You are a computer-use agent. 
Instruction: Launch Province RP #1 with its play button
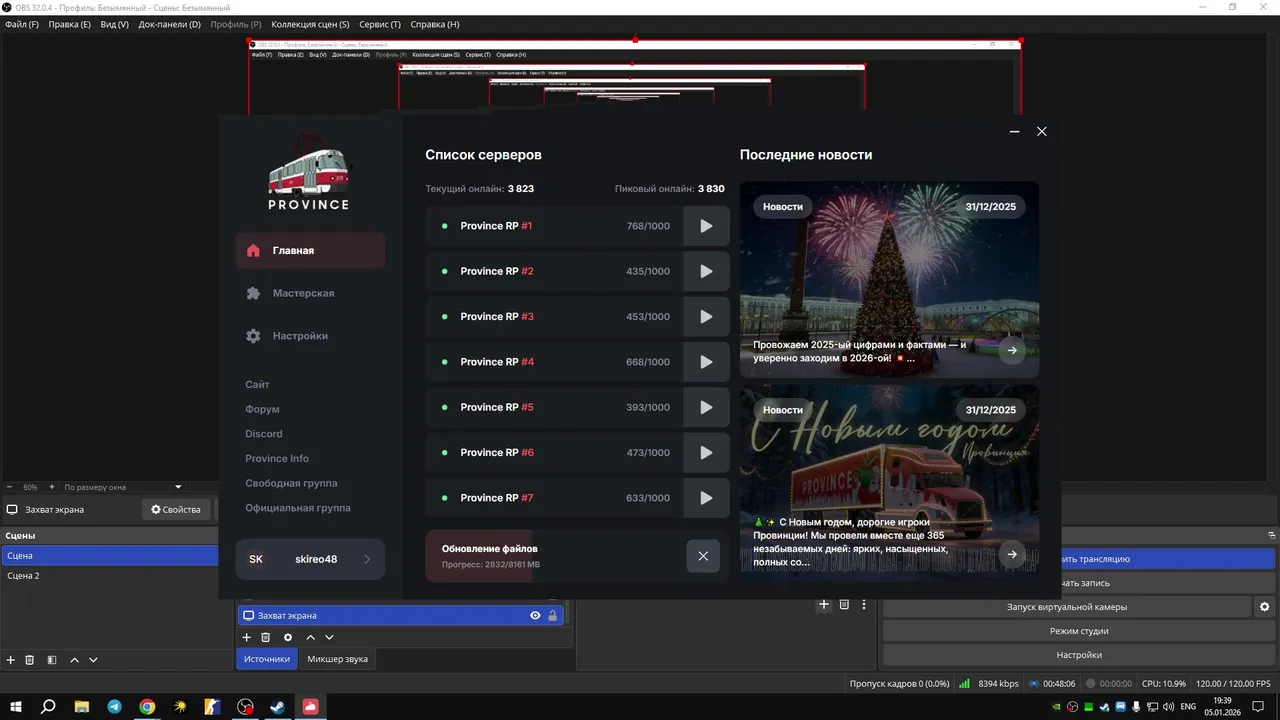click(706, 226)
